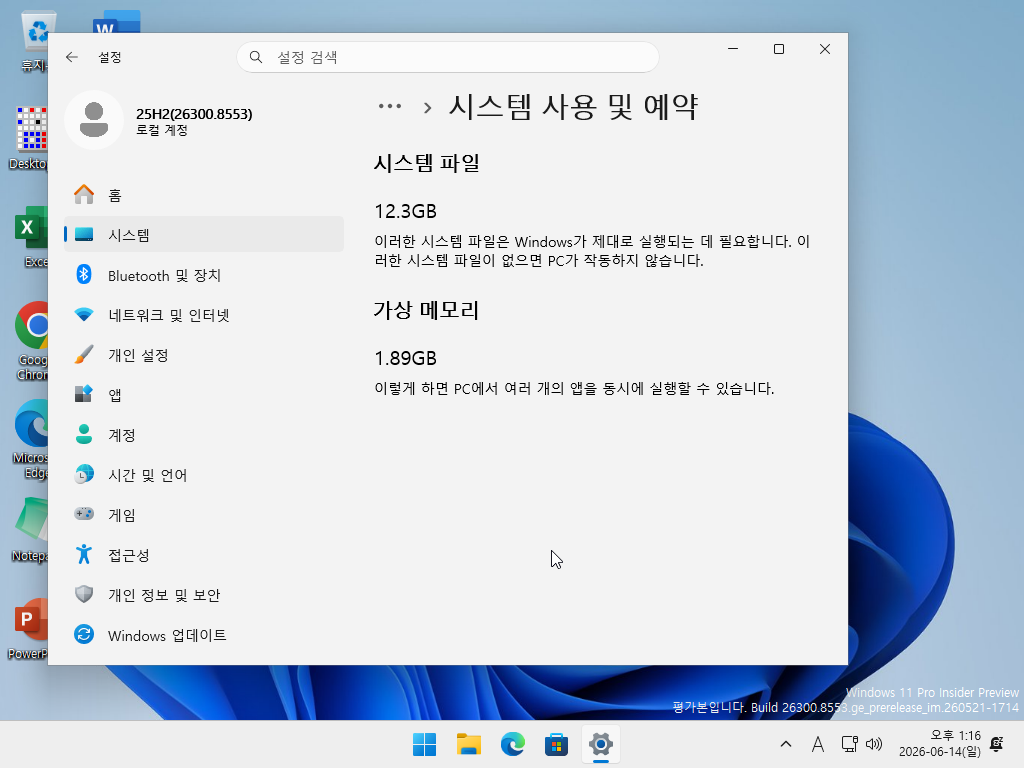
Task: Click the 시간 및 언어 globe-clock icon
Action: click(84, 474)
